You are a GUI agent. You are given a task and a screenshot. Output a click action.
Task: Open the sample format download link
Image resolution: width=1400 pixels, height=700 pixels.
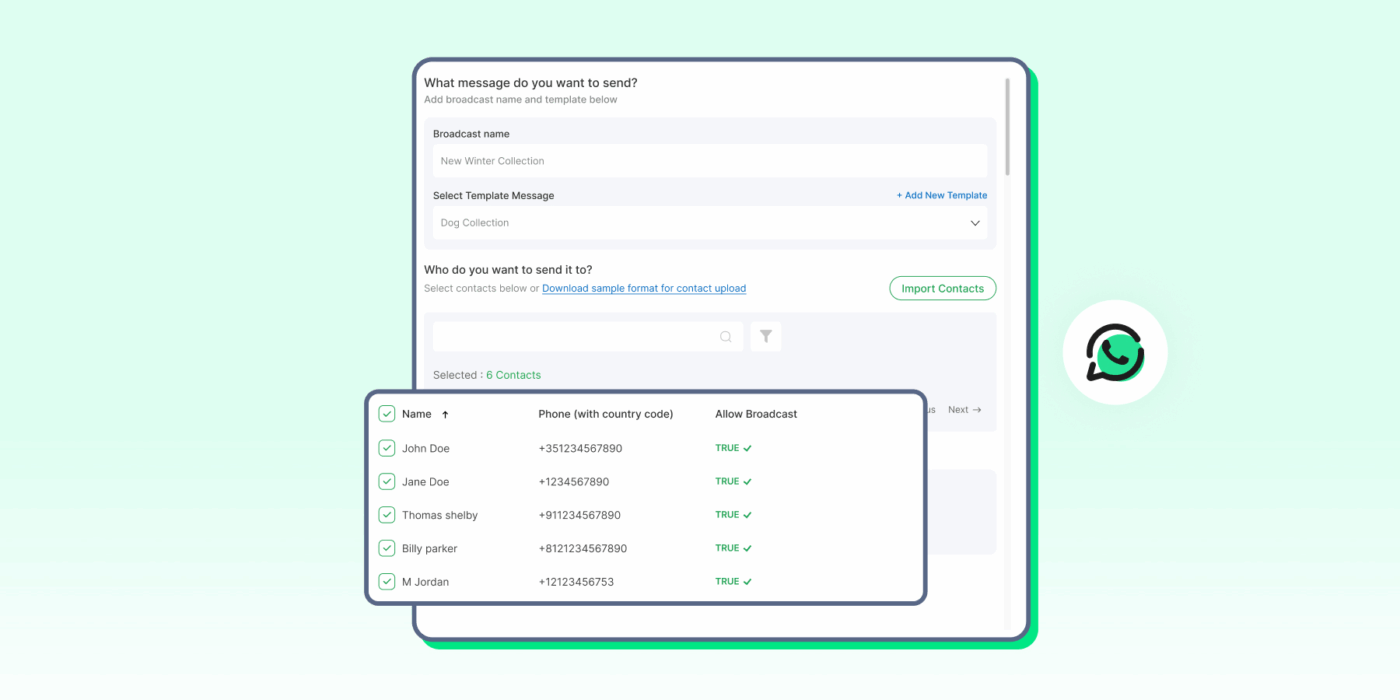tap(643, 288)
